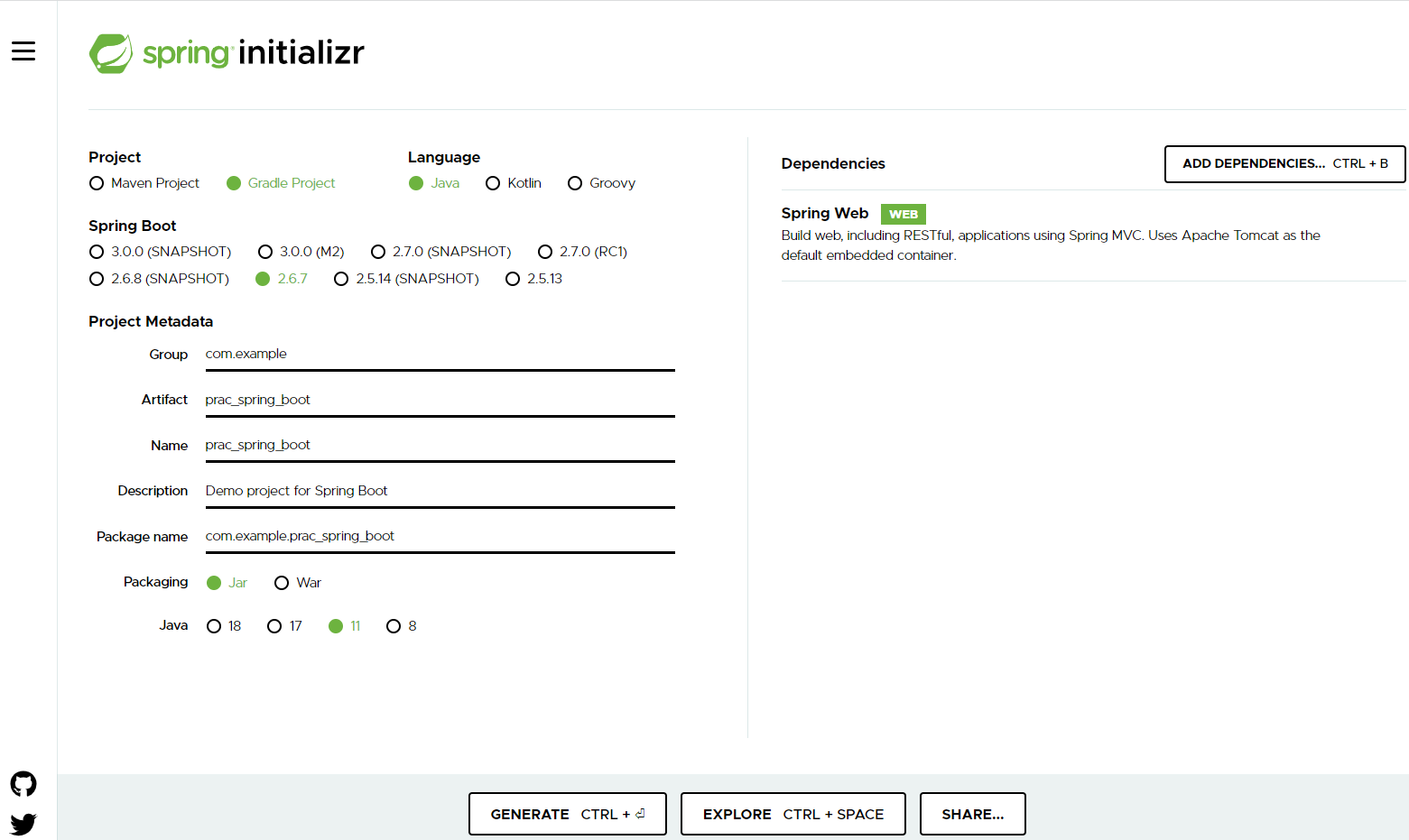Click the Generate button
The image size is (1409, 840).
[x=568, y=814]
